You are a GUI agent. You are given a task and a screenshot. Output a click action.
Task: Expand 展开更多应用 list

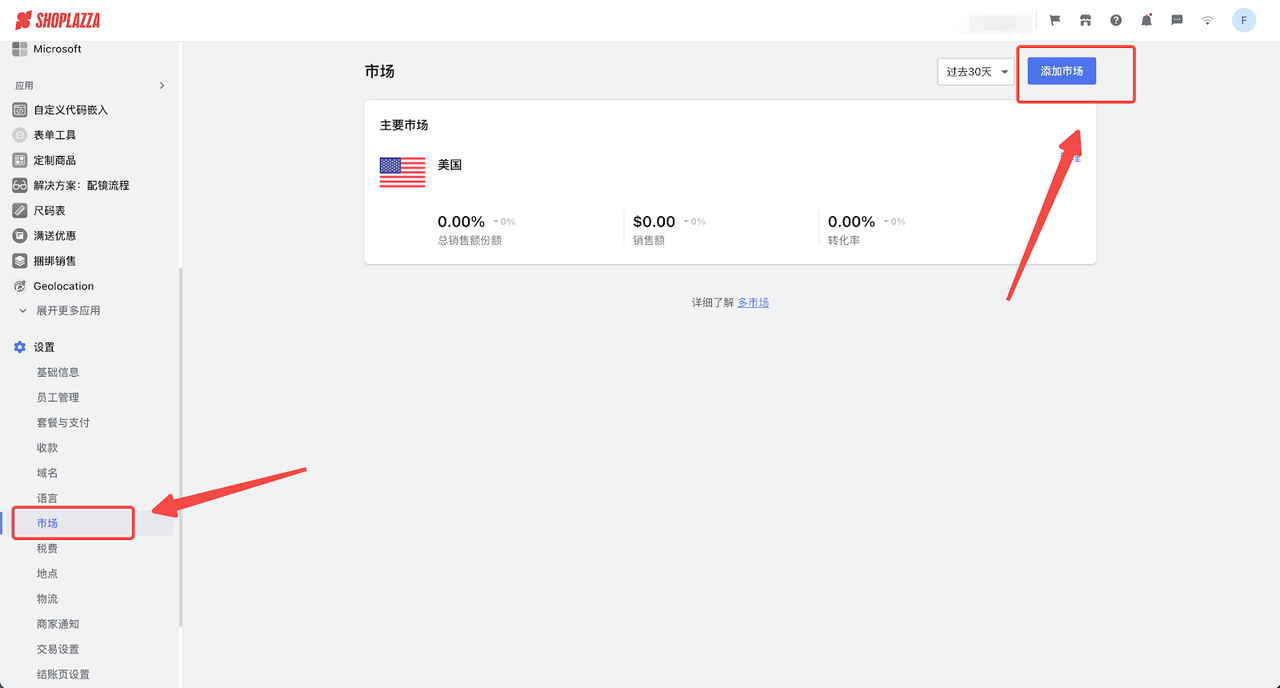[x=68, y=311]
